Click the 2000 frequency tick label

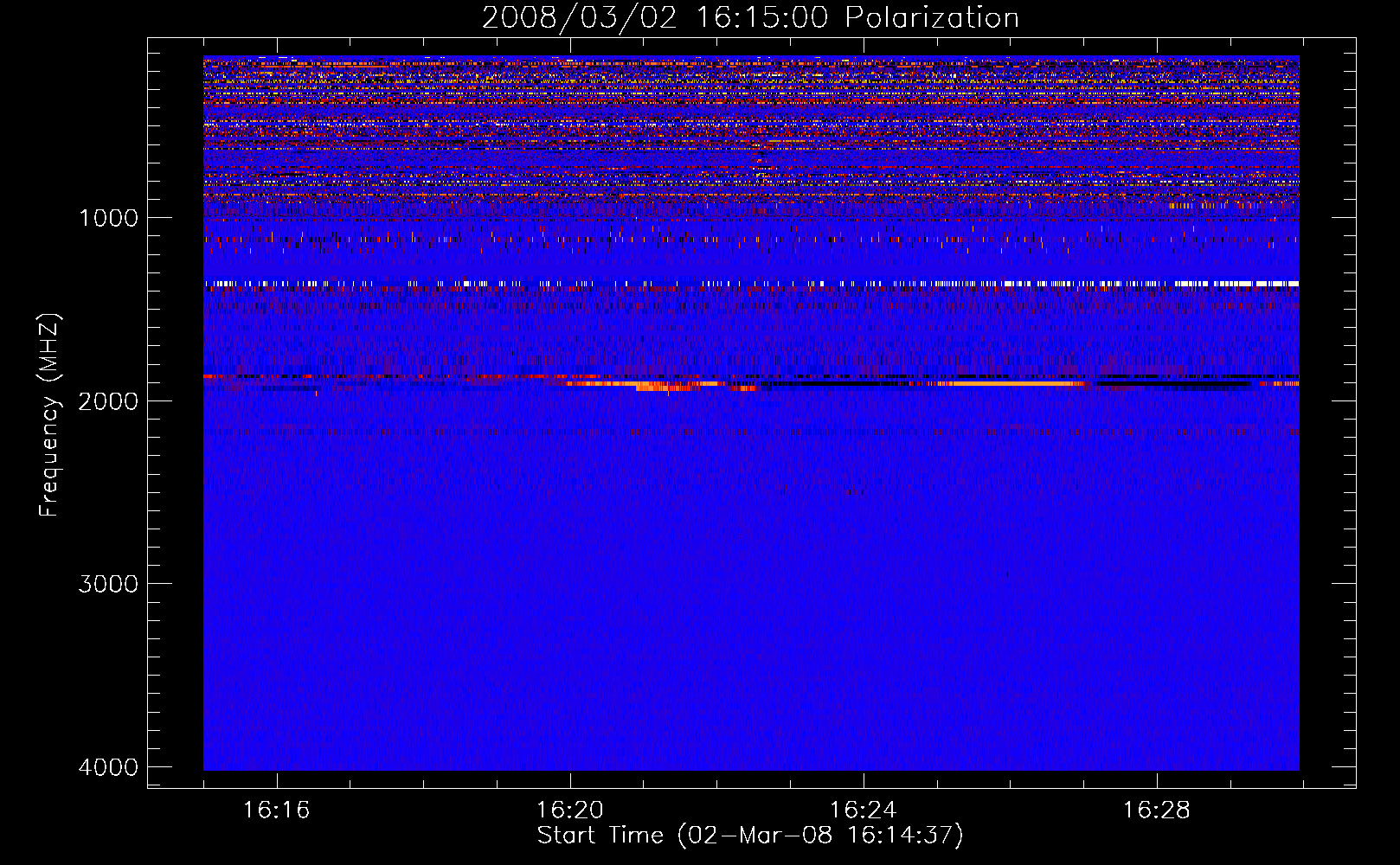tap(108, 400)
